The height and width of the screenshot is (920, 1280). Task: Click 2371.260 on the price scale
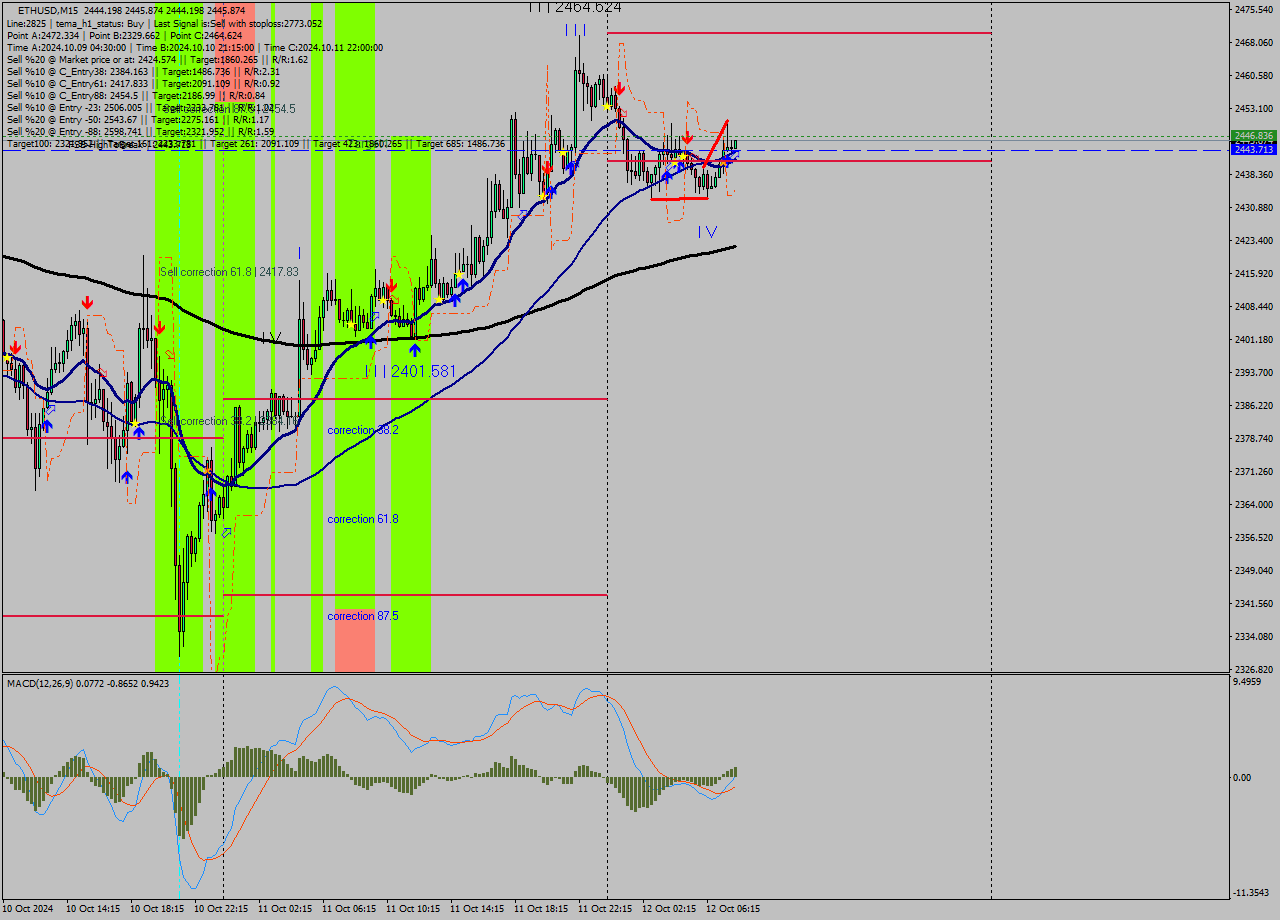(1254, 471)
